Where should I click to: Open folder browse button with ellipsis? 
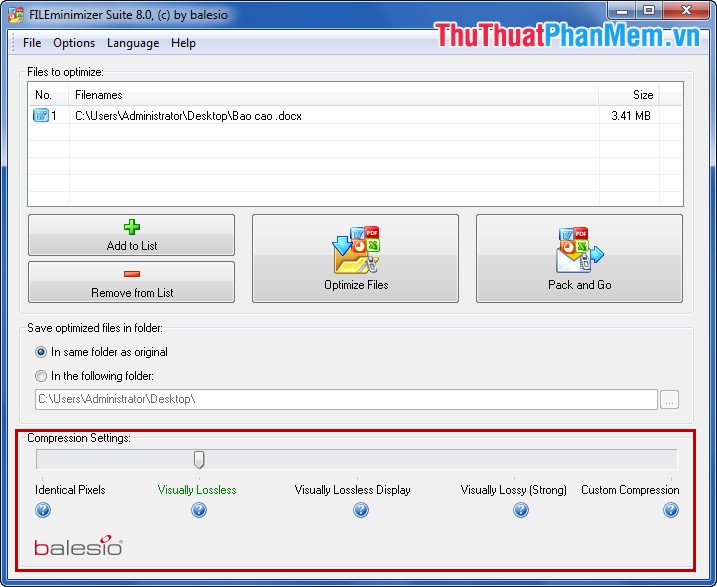pos(669,400)
